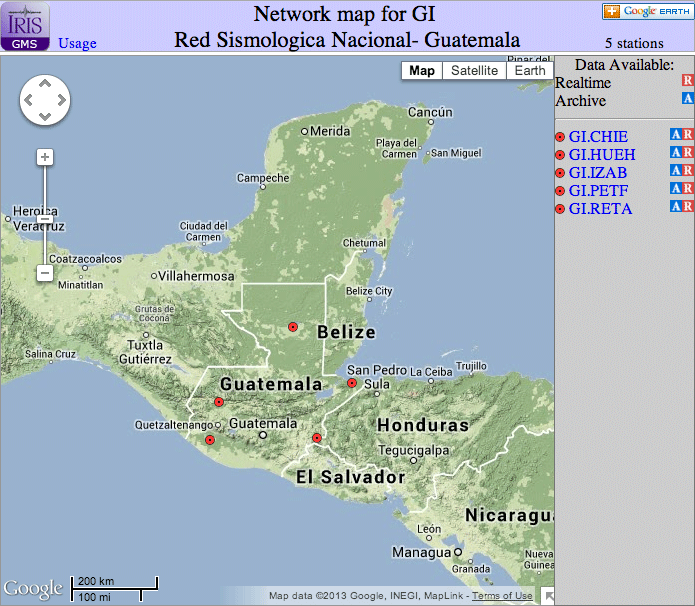
Task: Click the "5 stations" text
Action: 634,43
